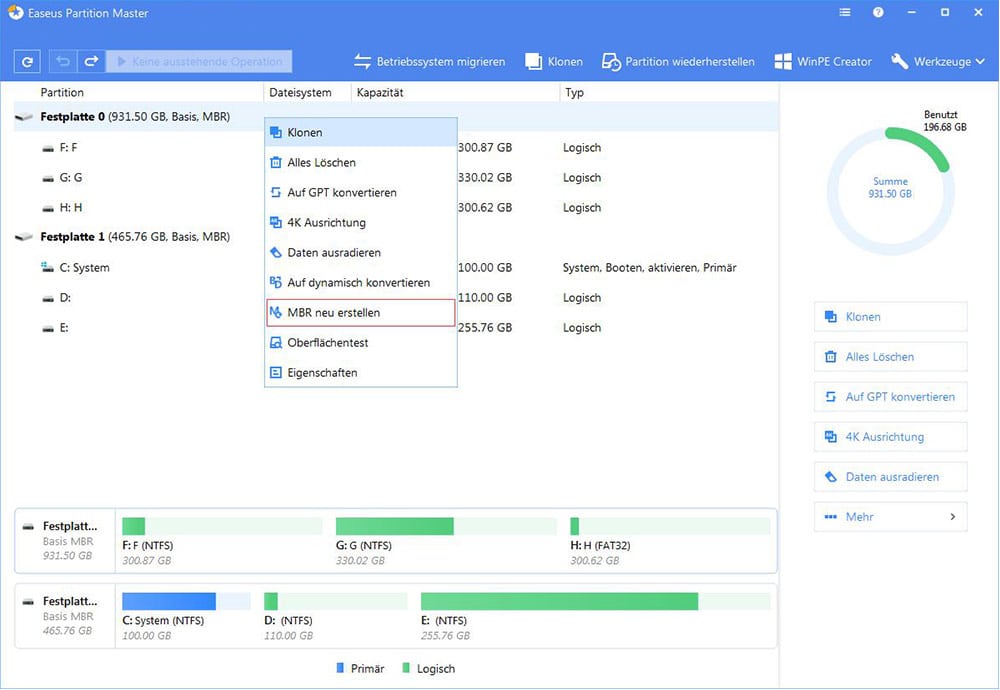Click the Alles Löschen sidebar button
This screenshot has width=1000, height=690.
[x=890, y=356]
